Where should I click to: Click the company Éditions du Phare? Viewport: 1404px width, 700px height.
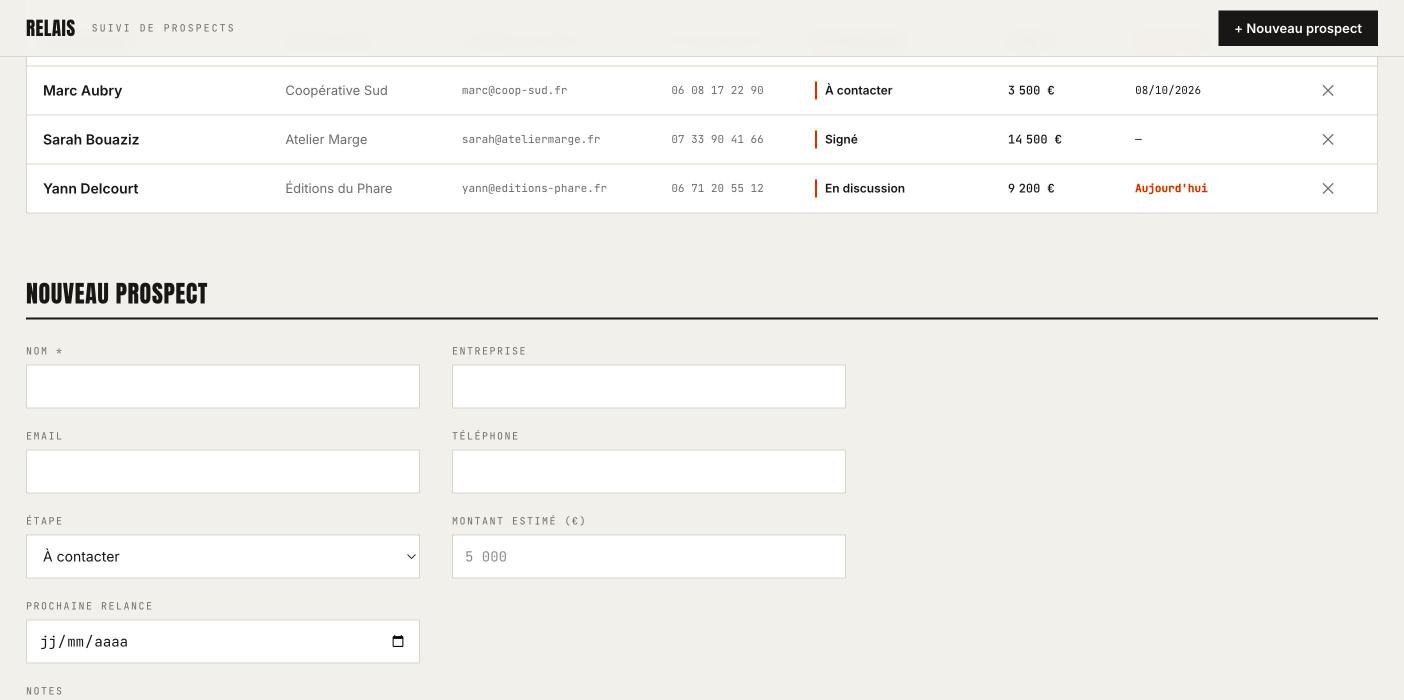coord(339,188)
